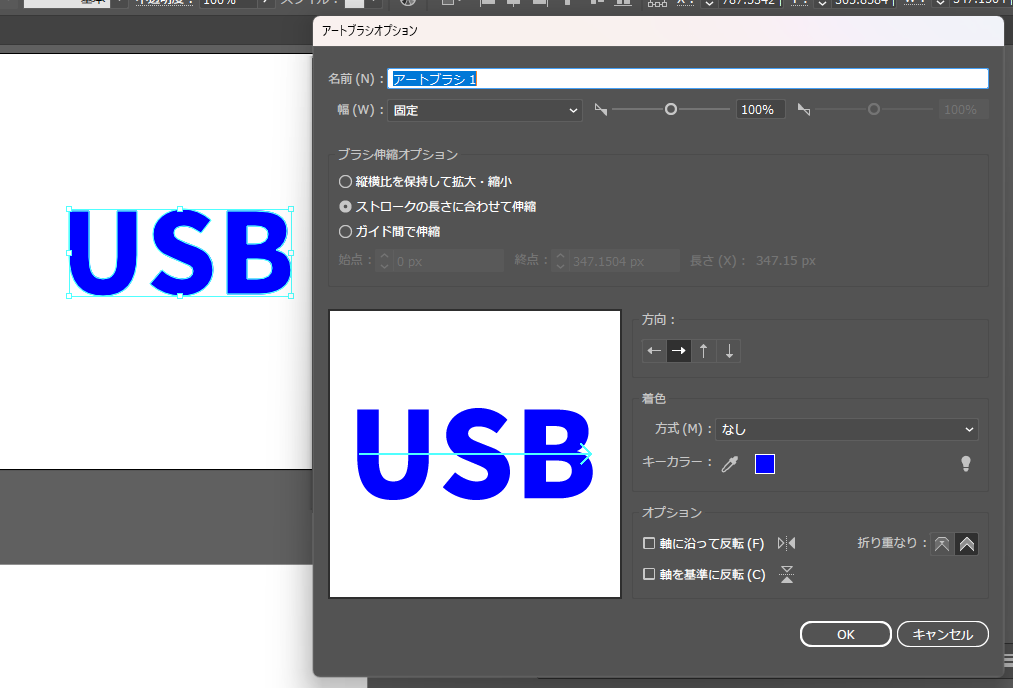Select the first overlap option icon

tap(942, 544)
